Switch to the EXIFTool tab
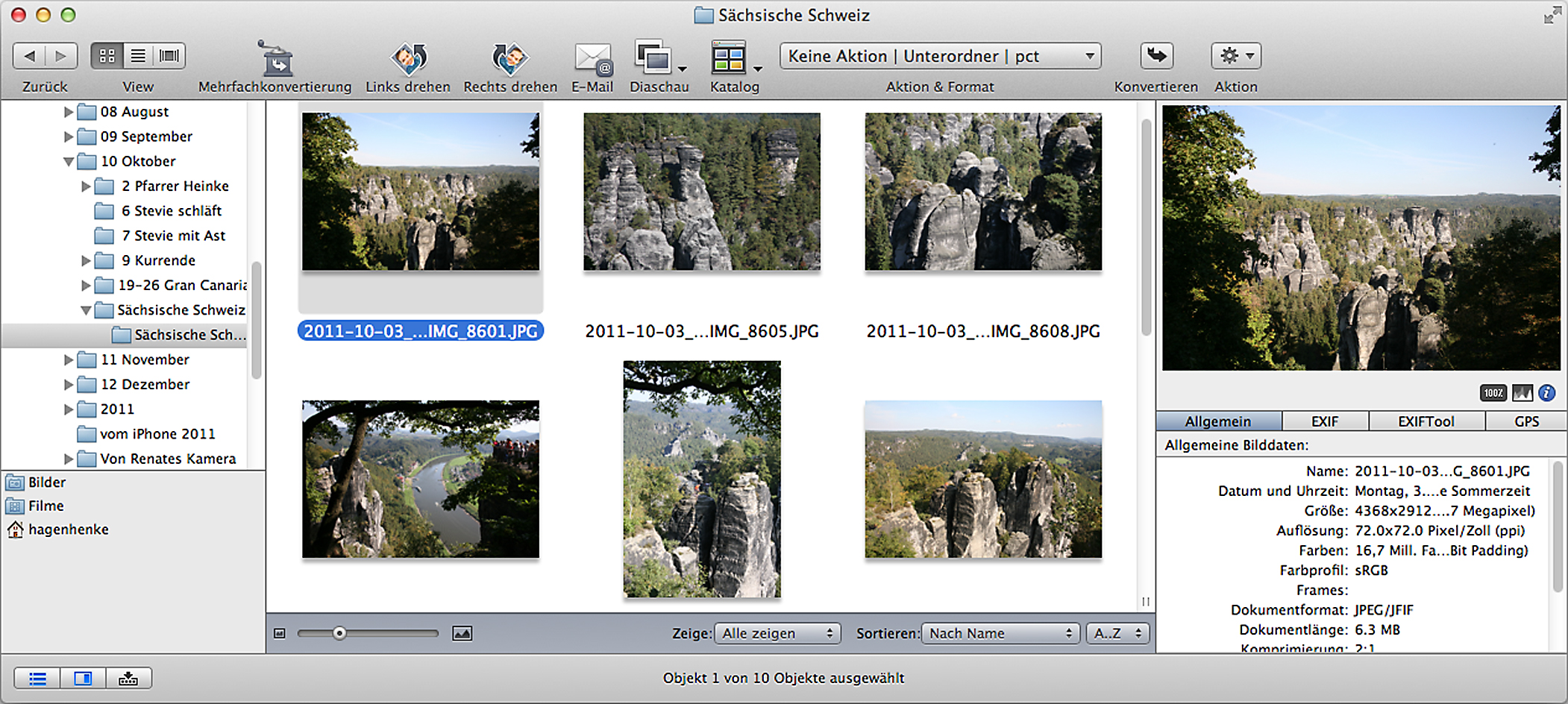This screenshot has height=704, width=1568. (1426, 421)
